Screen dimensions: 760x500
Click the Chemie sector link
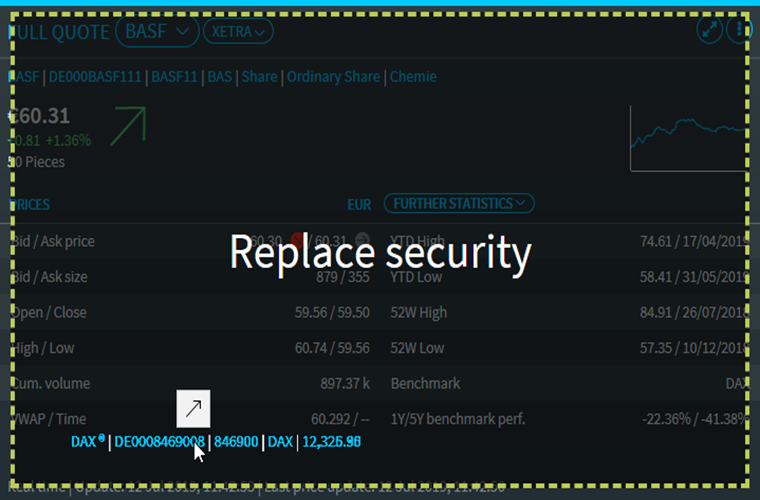413,77
